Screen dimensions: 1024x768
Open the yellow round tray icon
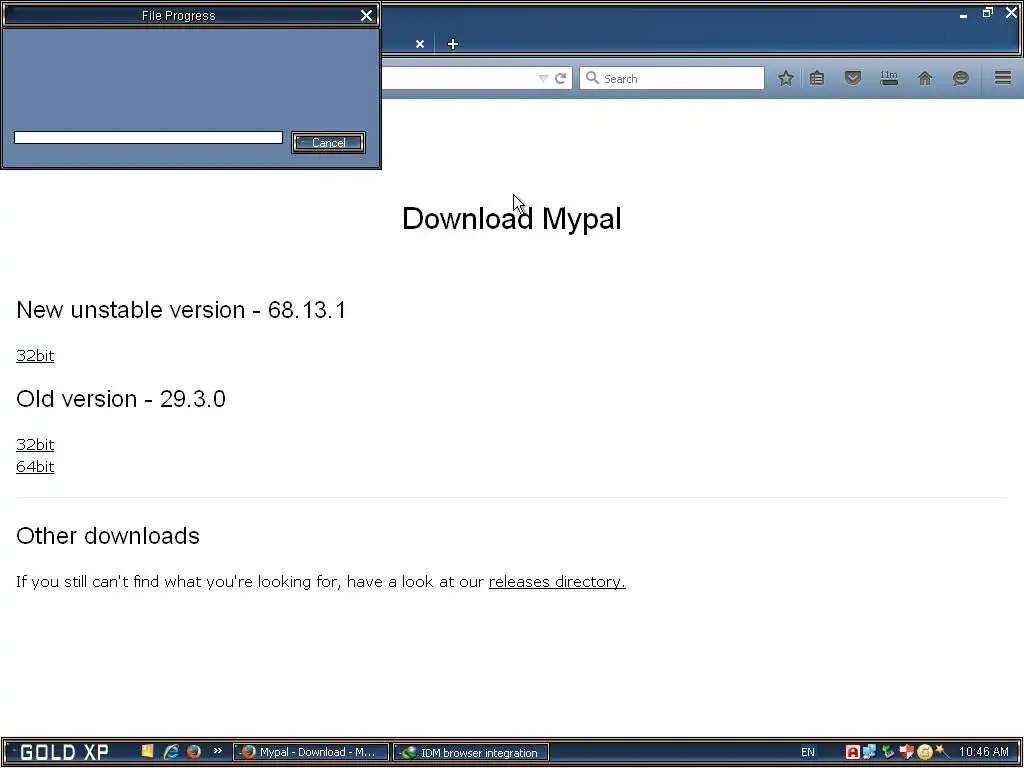point(924,752)
